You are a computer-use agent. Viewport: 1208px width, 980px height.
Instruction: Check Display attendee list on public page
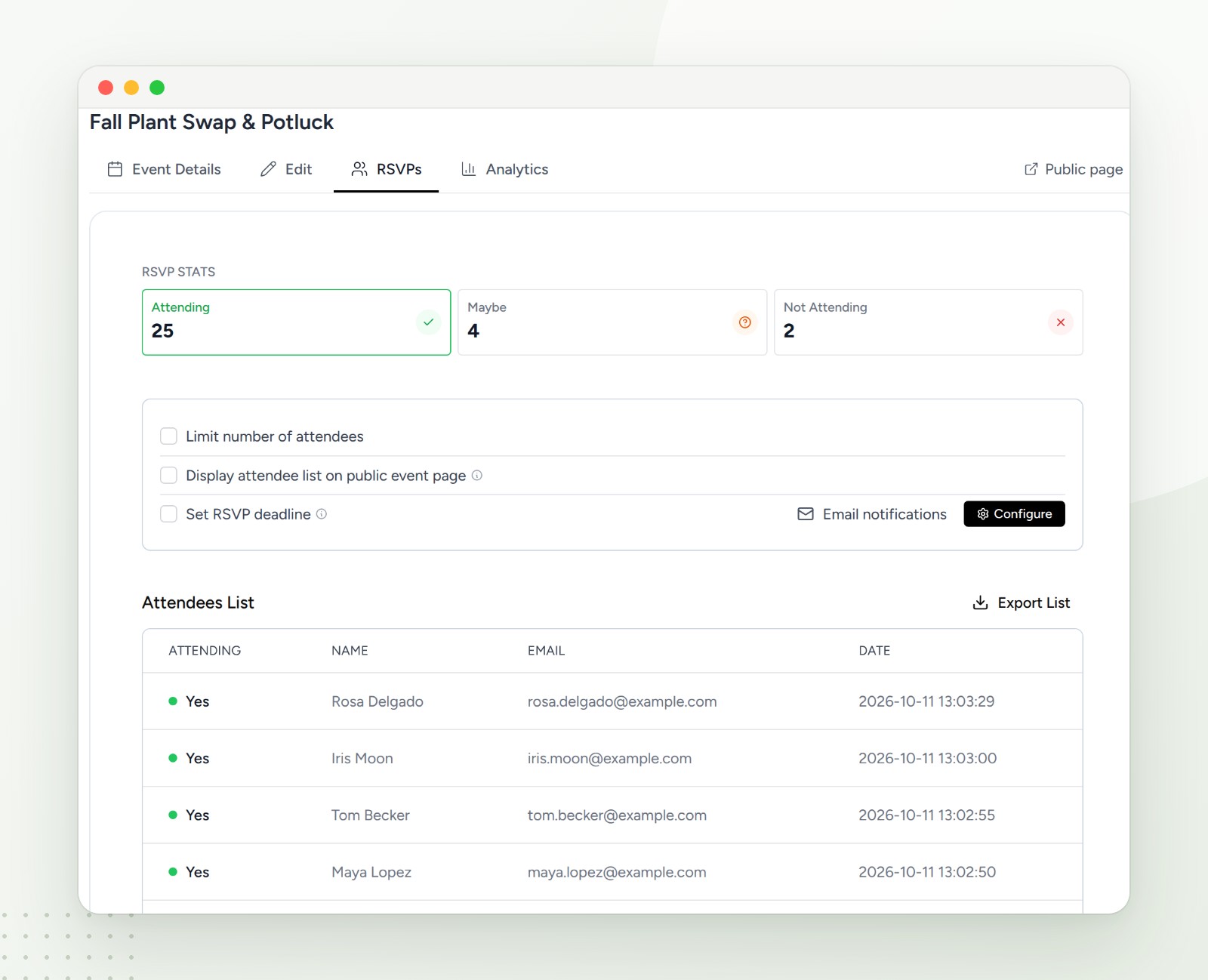pyautogui.click(x=168, y=475)
